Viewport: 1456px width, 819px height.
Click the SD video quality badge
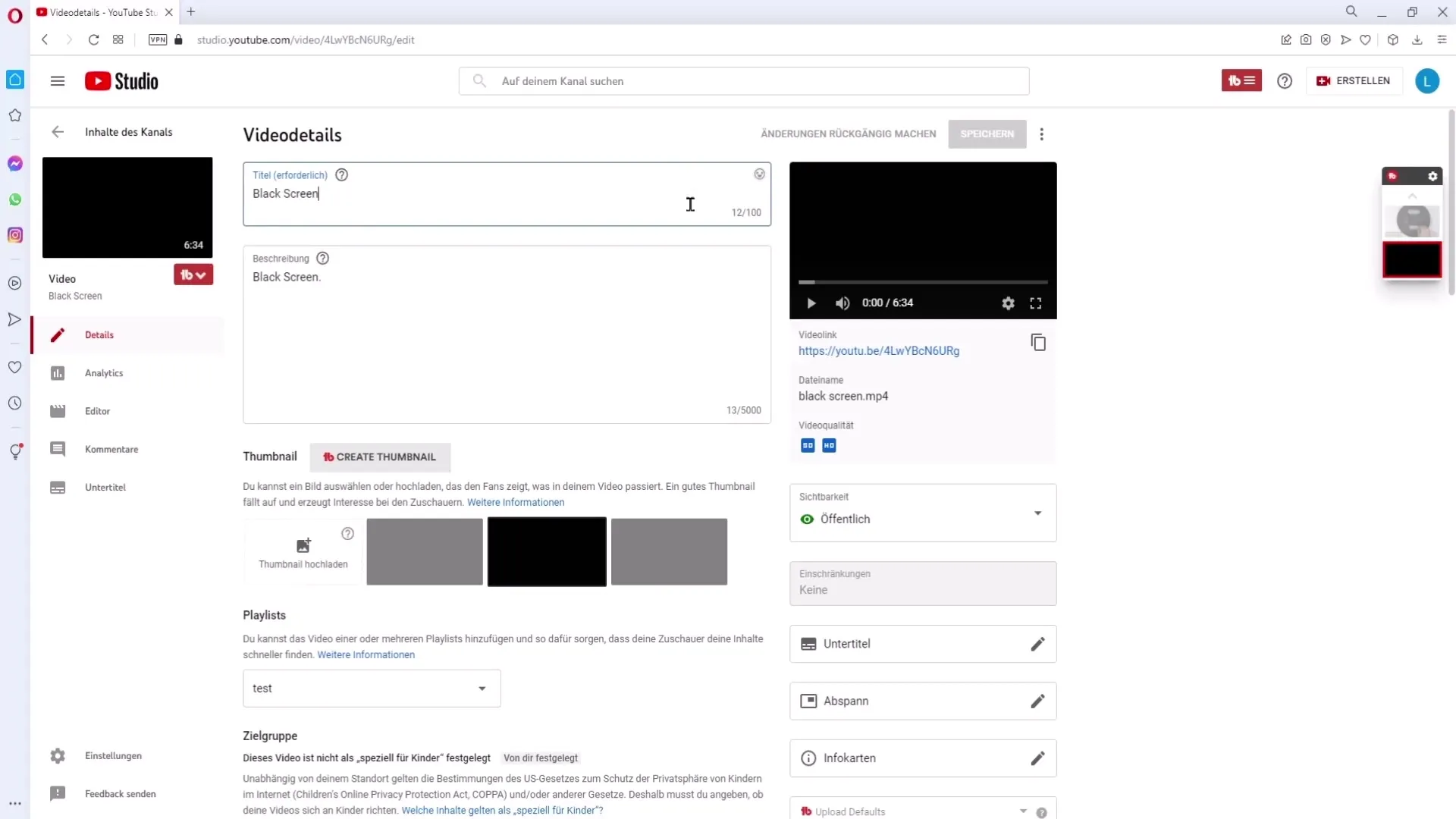808,446
